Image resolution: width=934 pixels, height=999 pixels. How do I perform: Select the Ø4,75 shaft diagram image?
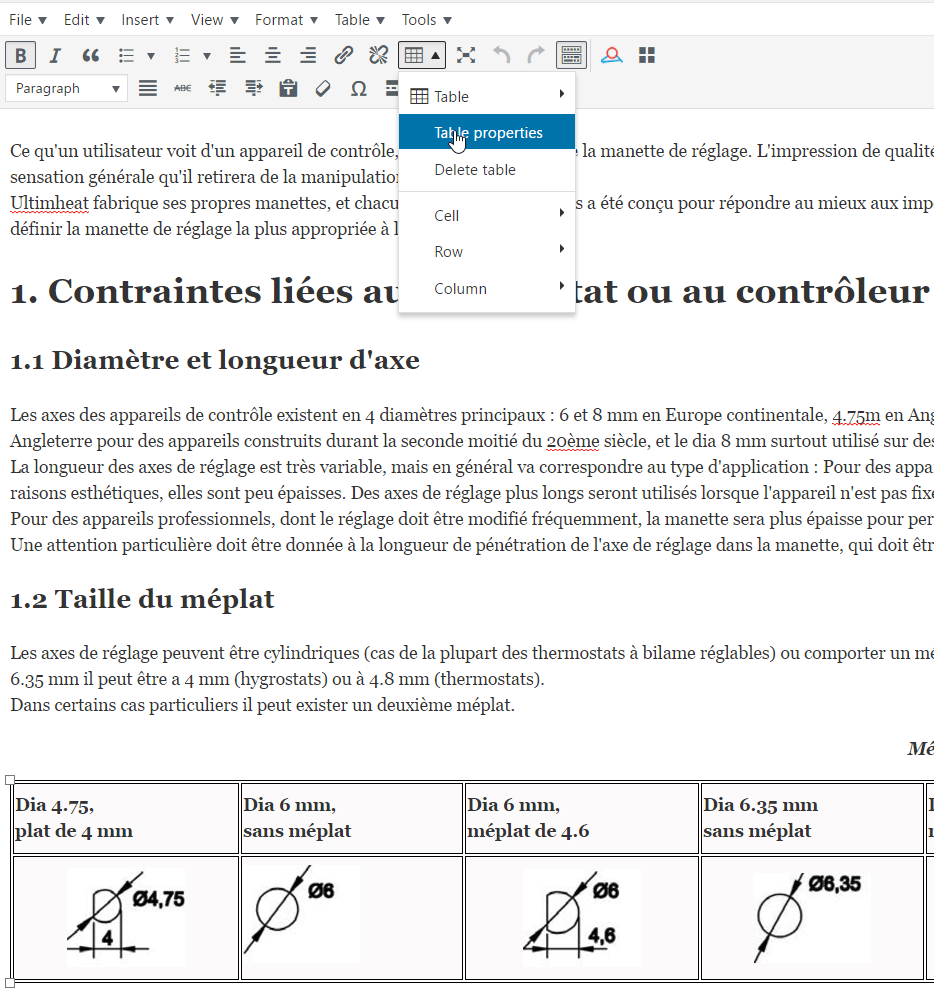pyautogui.click(x=126, y=917)
